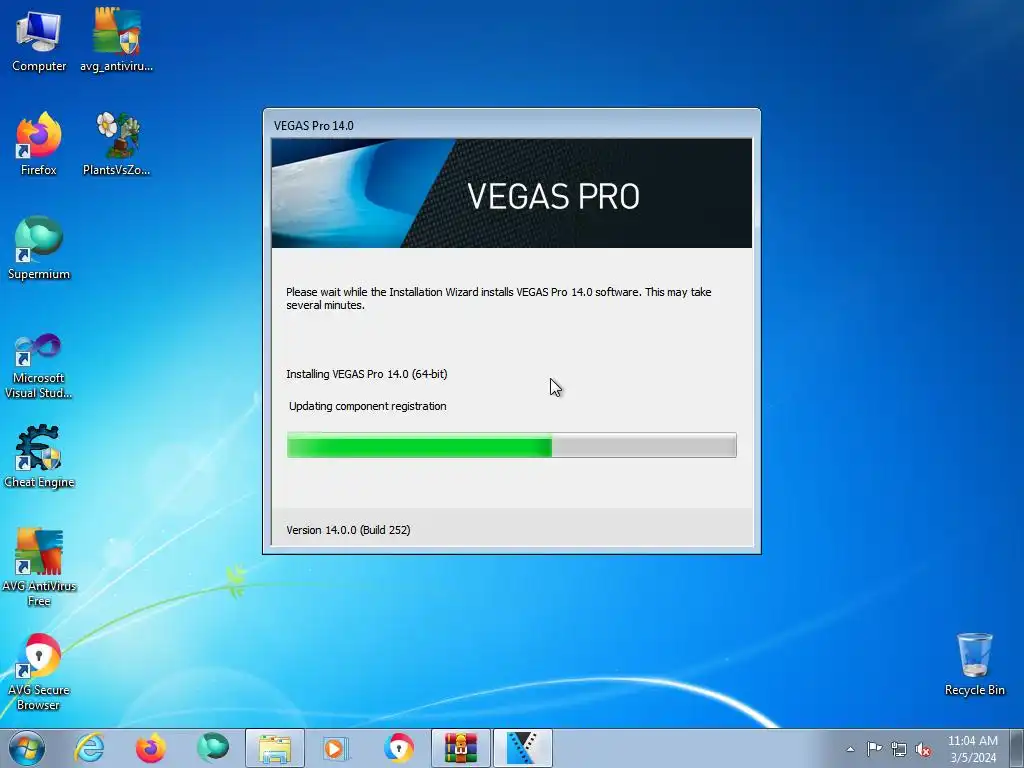Open Windows Media Player from the taskbar
Image resolution: width=1024 pixels, height=768 pixels.
(x=337, y=748)
